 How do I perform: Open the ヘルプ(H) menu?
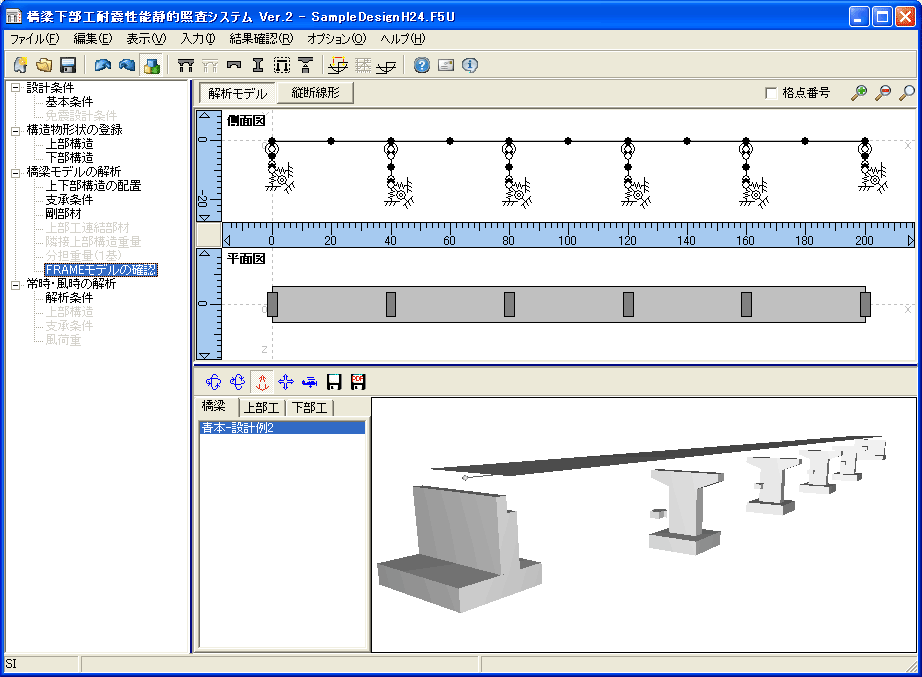pyautogui.click(x=403, y=39)
